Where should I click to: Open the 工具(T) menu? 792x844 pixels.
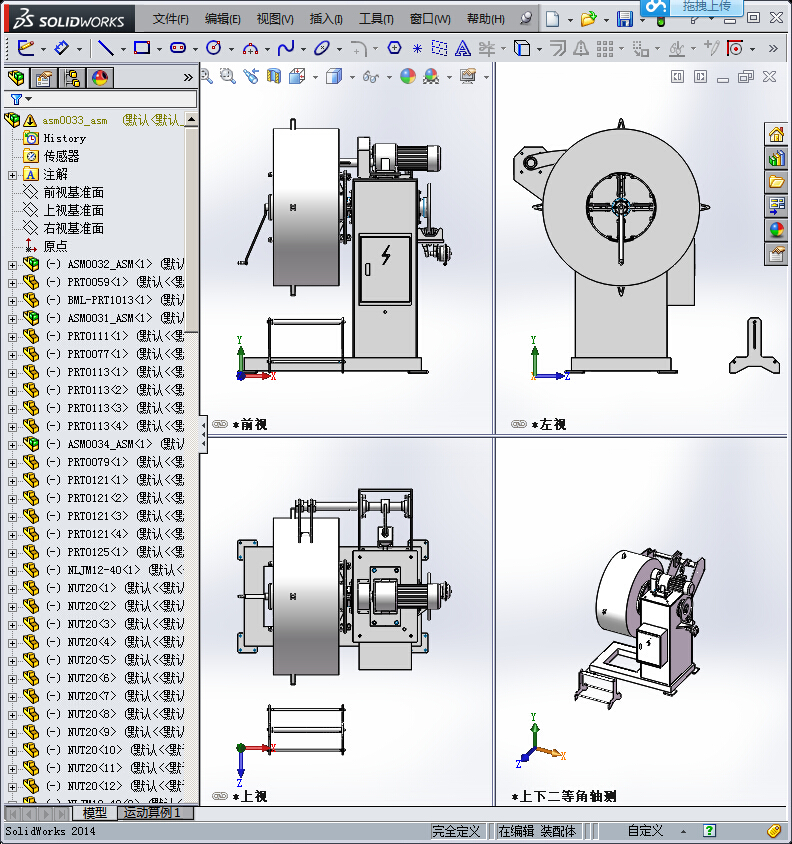pos(376,19)
